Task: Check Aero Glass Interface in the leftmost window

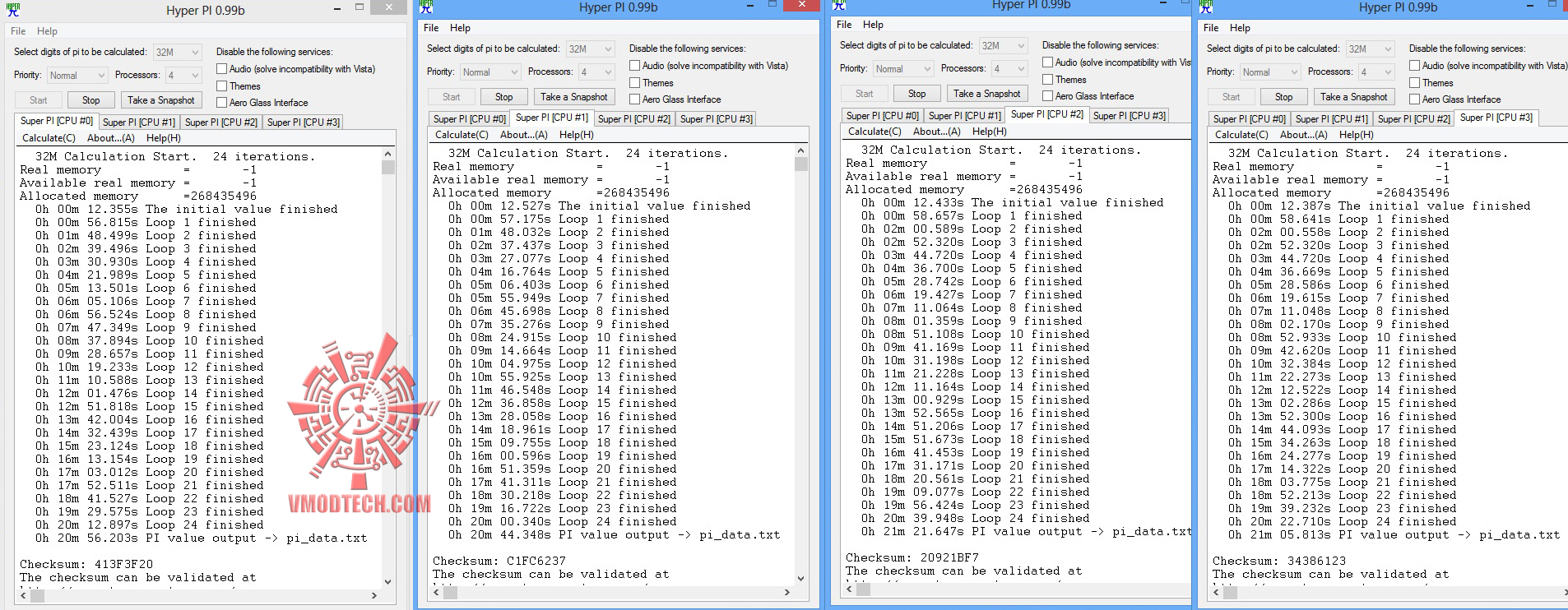Action: point(222,103)
